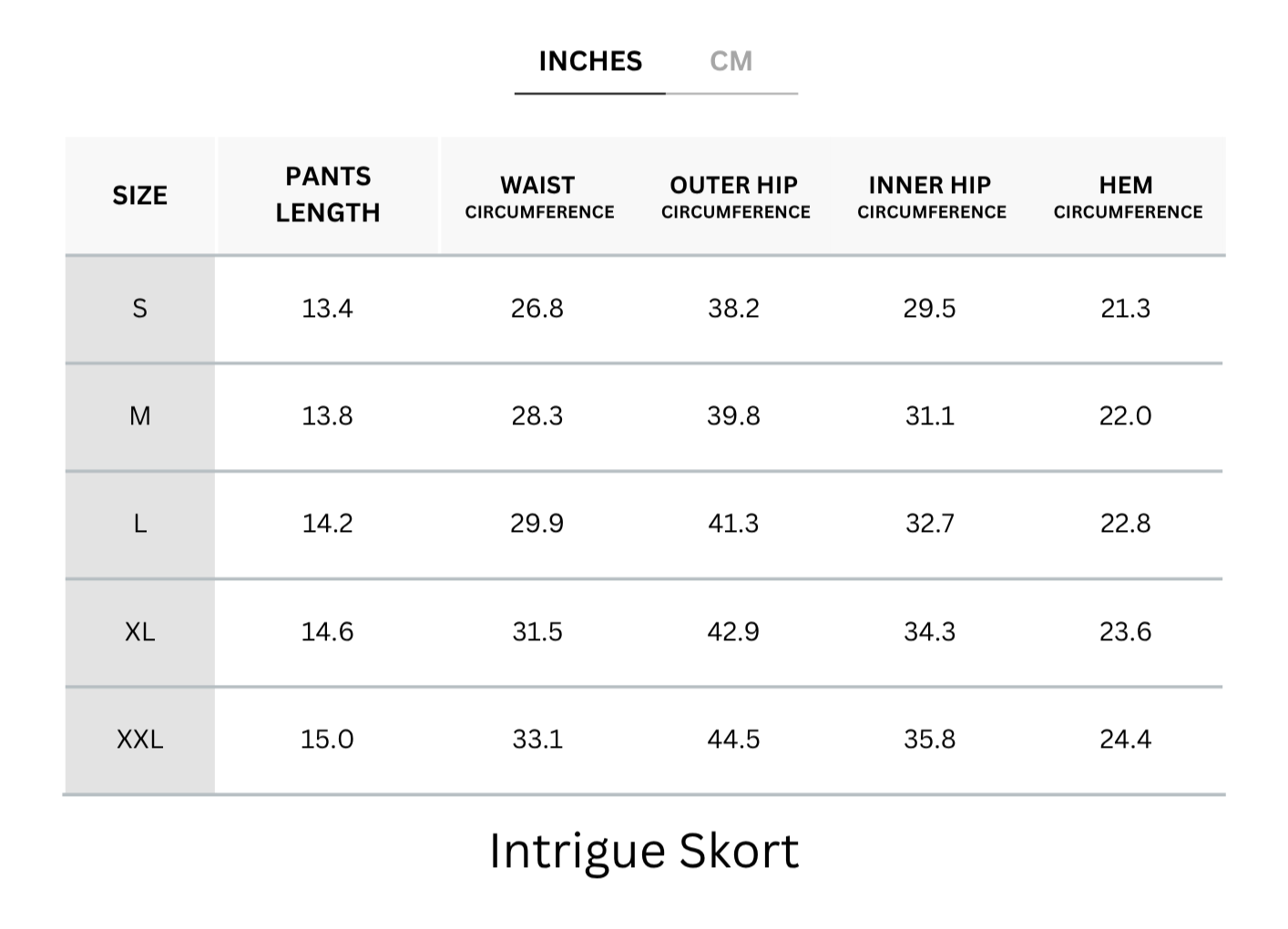
Task: Select the INCHES tab
Action: (x=590, y=61)
